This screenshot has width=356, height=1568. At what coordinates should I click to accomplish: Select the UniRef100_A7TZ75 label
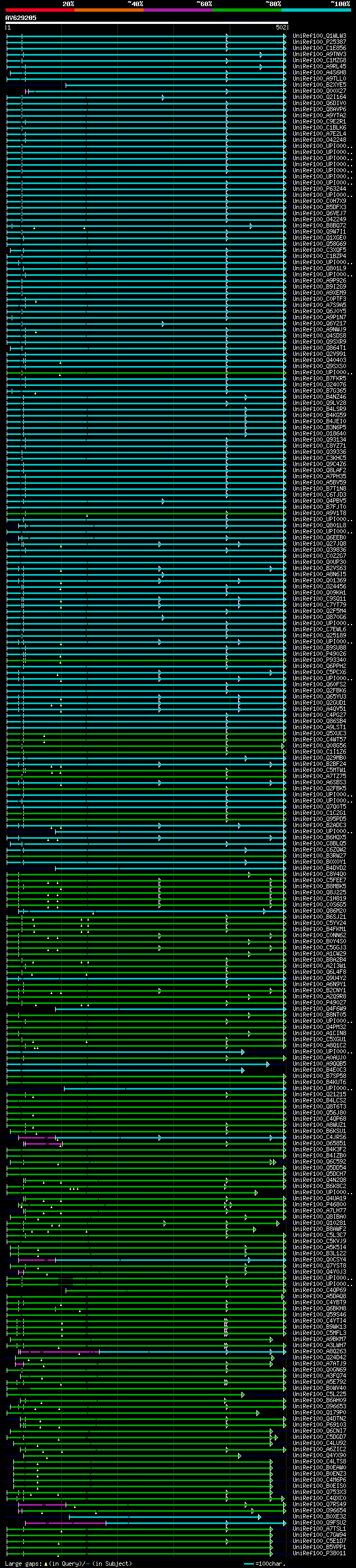tap(319, 776)
